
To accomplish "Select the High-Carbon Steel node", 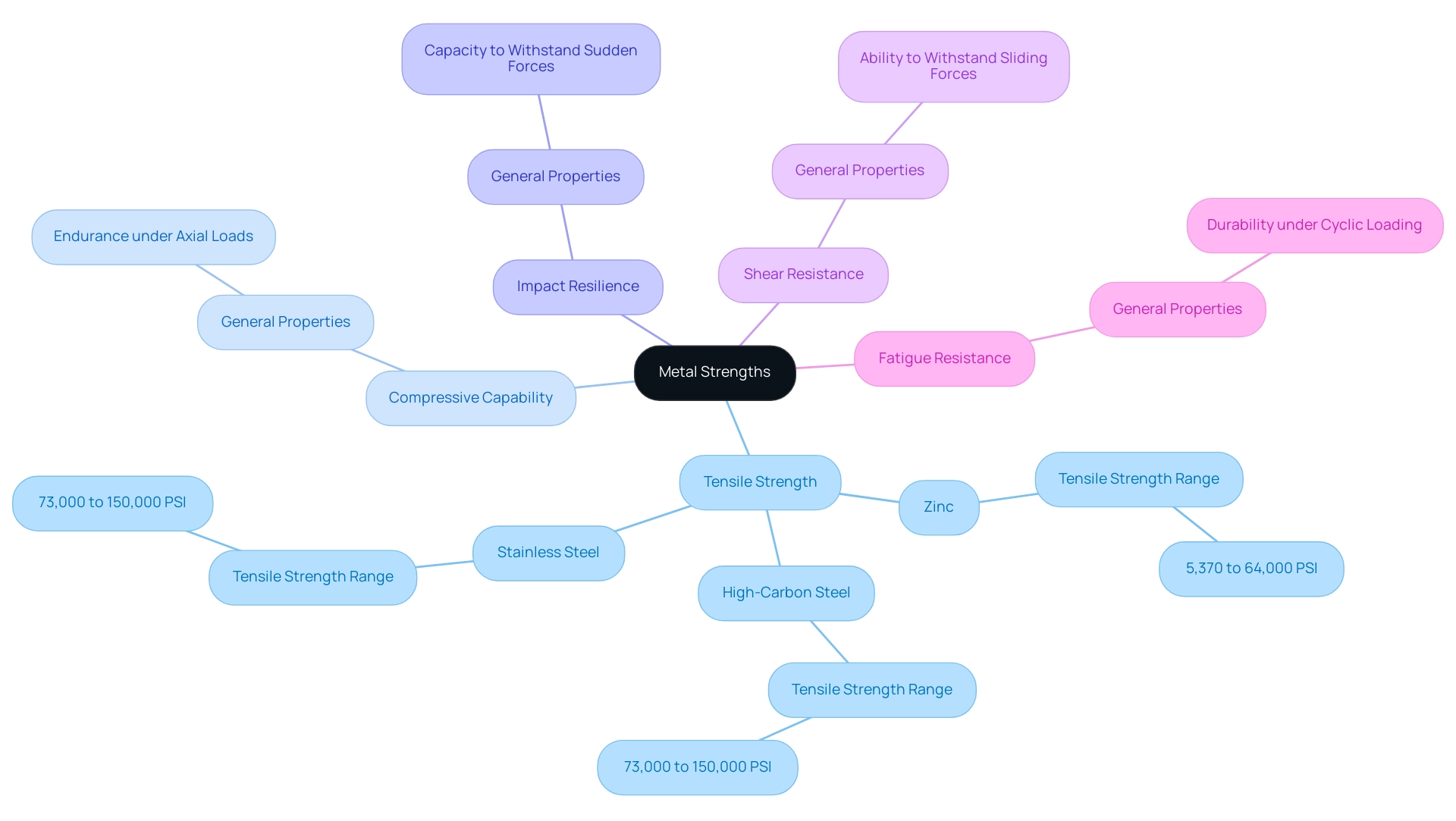I will pos(786,593).
